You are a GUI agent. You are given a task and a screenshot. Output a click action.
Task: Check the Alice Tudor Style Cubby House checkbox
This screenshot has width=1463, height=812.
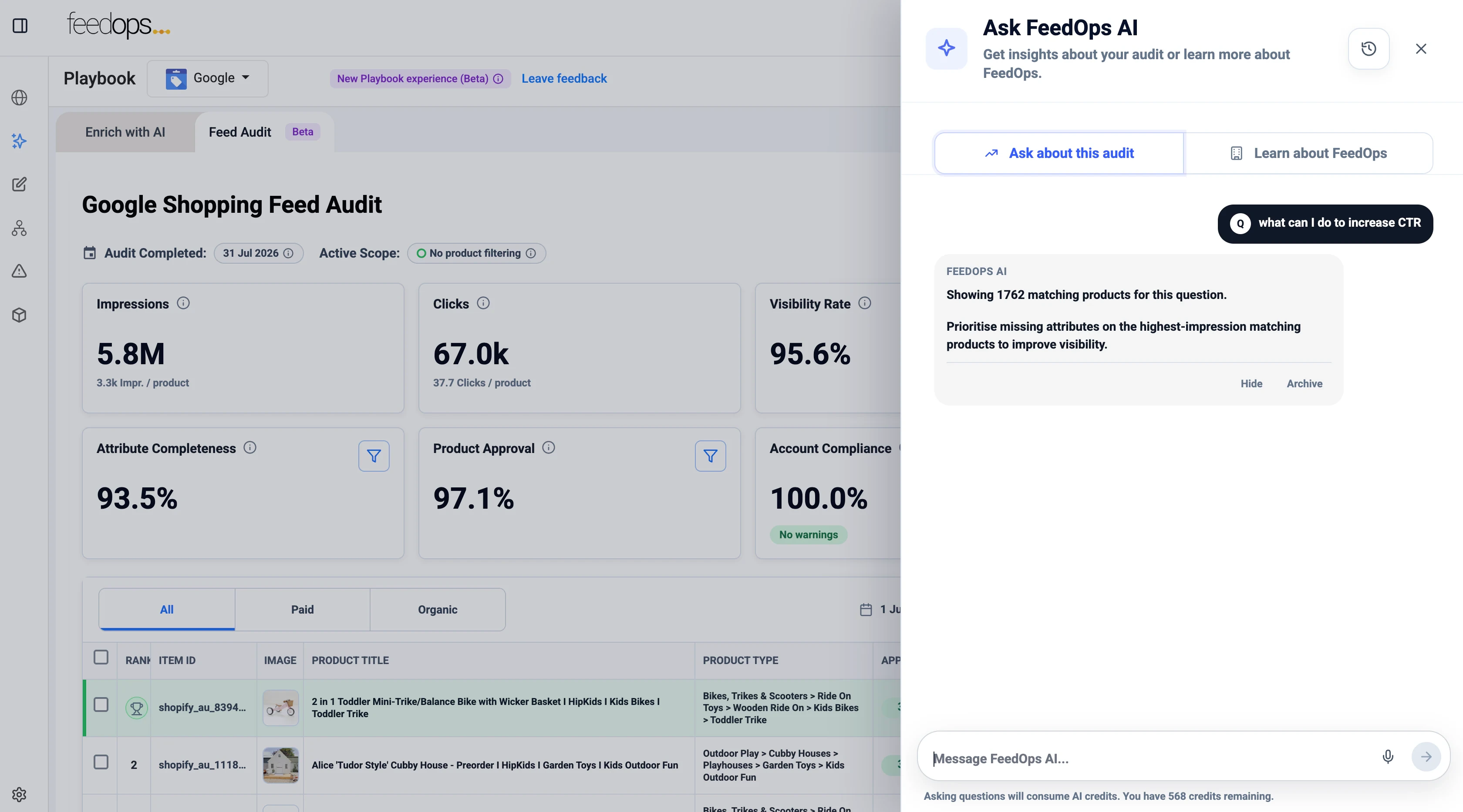pos(101,762)
